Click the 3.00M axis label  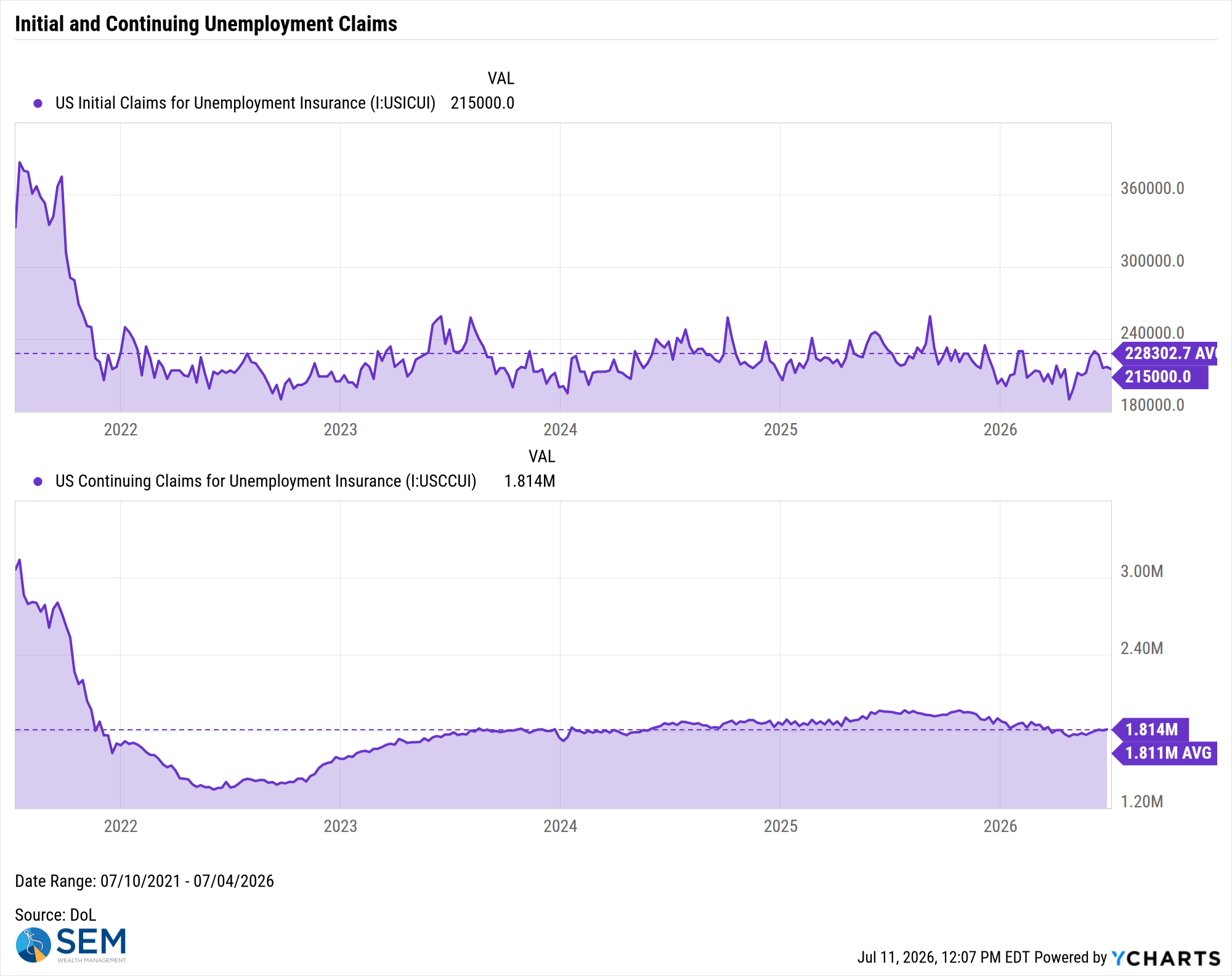pyautogui.click(x=1141, y=571)
